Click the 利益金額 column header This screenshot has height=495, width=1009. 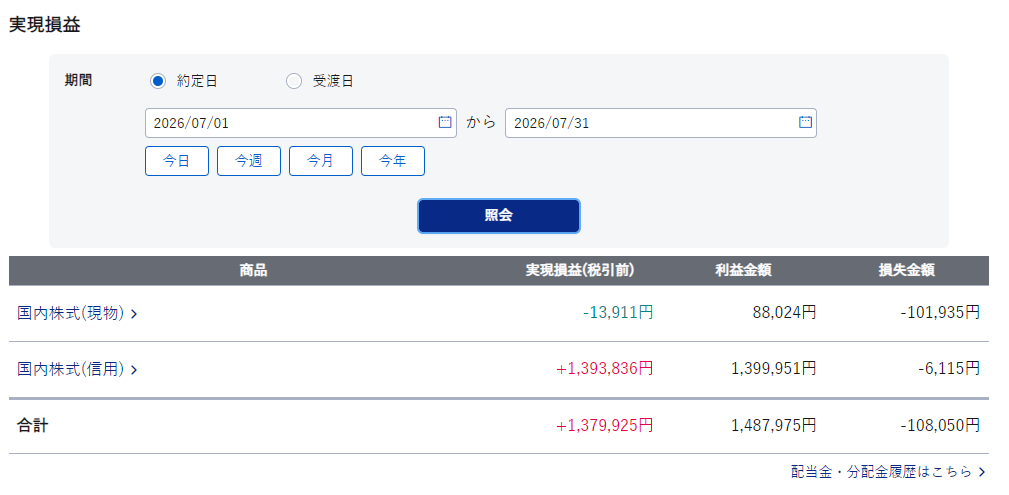743,271
